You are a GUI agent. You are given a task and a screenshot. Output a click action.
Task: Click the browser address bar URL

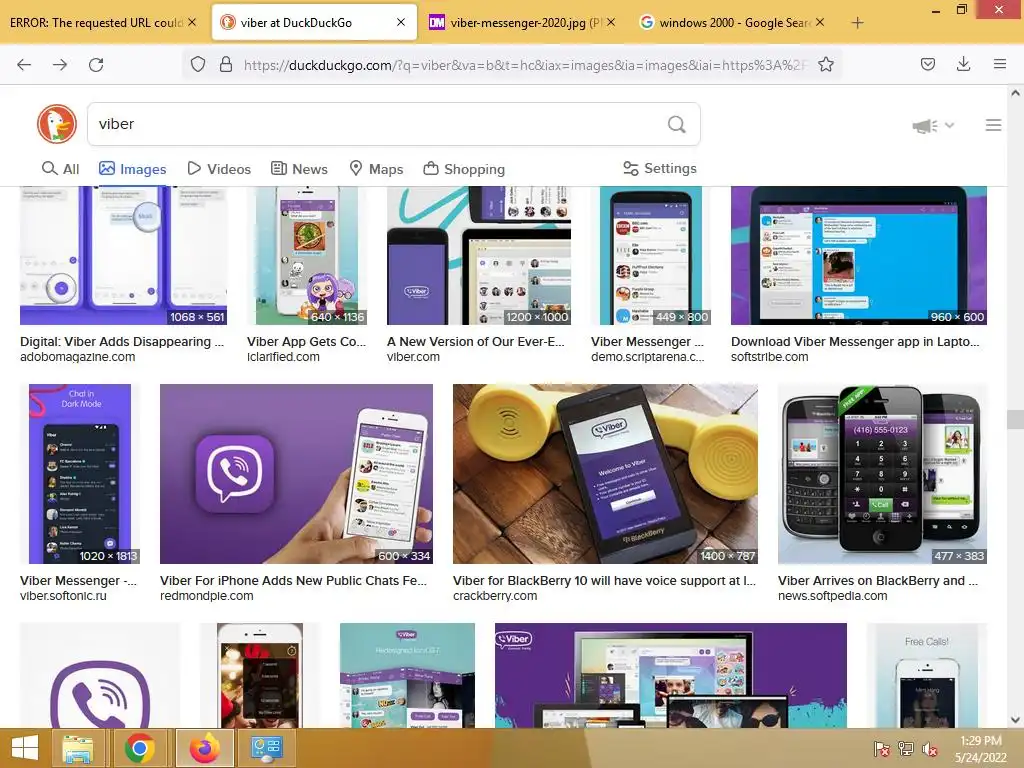525,65
